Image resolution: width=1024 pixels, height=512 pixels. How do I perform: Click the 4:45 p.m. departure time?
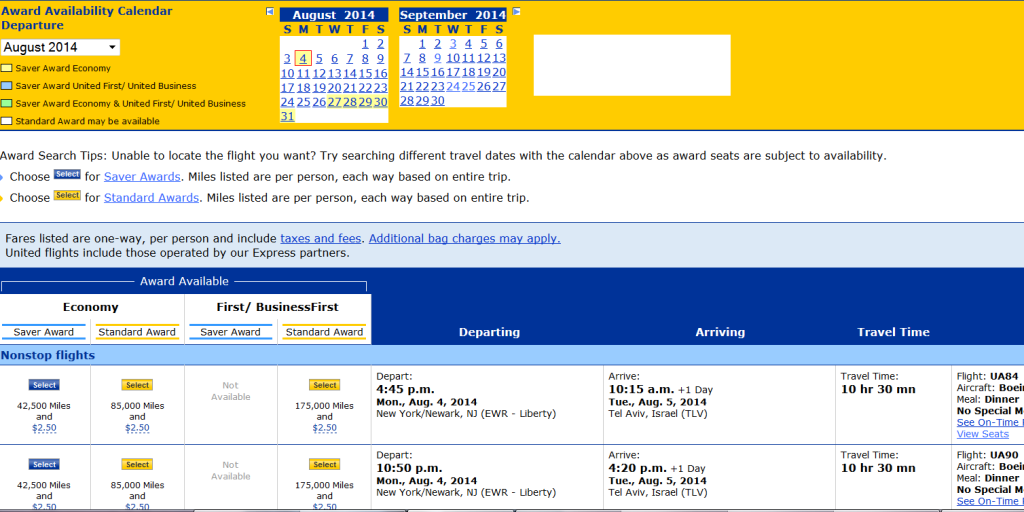pos(406,390)
